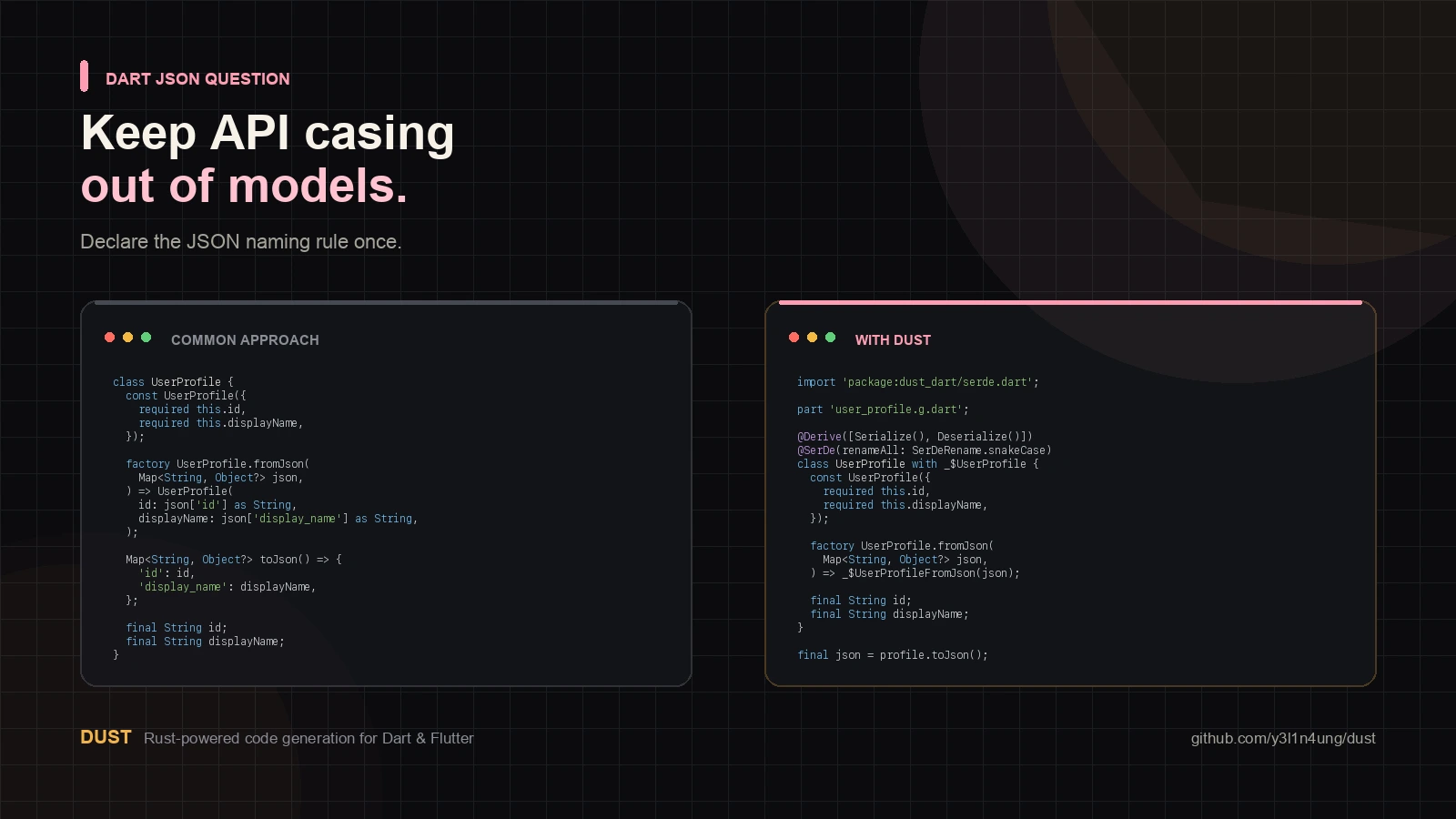Click 'Rust-powered code generation for Dart & Flutter' tagline
The image size is (1456, 819).
coord(308,738)
